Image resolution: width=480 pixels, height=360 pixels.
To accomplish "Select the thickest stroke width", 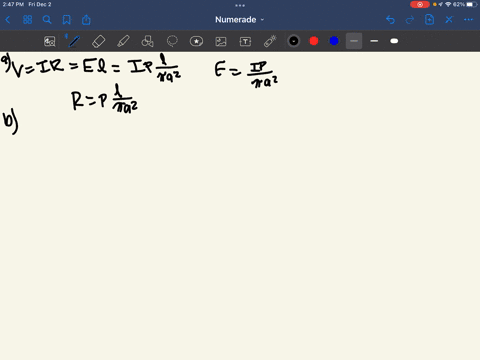I will click(394, 41).
